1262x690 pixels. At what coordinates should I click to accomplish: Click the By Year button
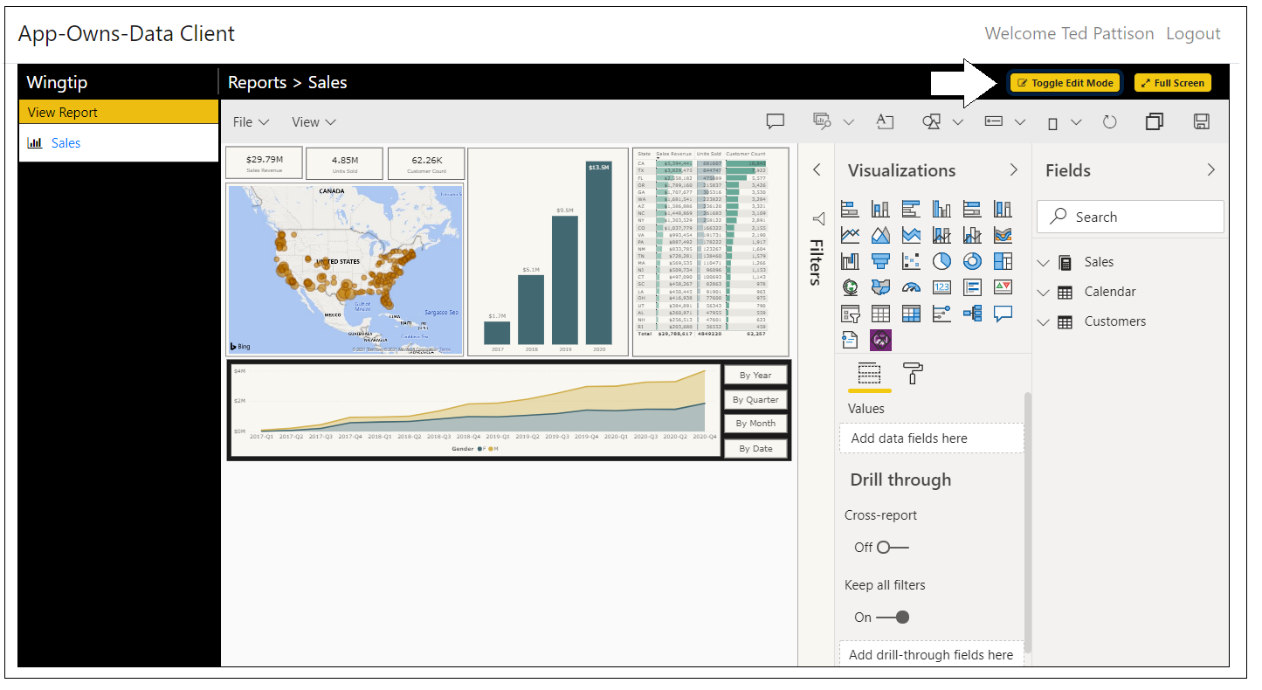point(755,375)
